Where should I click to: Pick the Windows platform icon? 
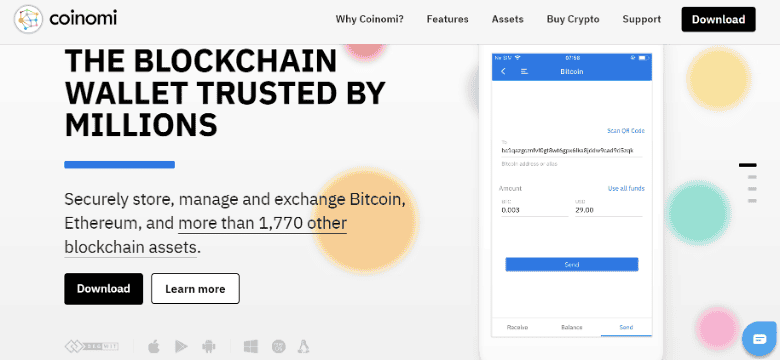[251, 346]
